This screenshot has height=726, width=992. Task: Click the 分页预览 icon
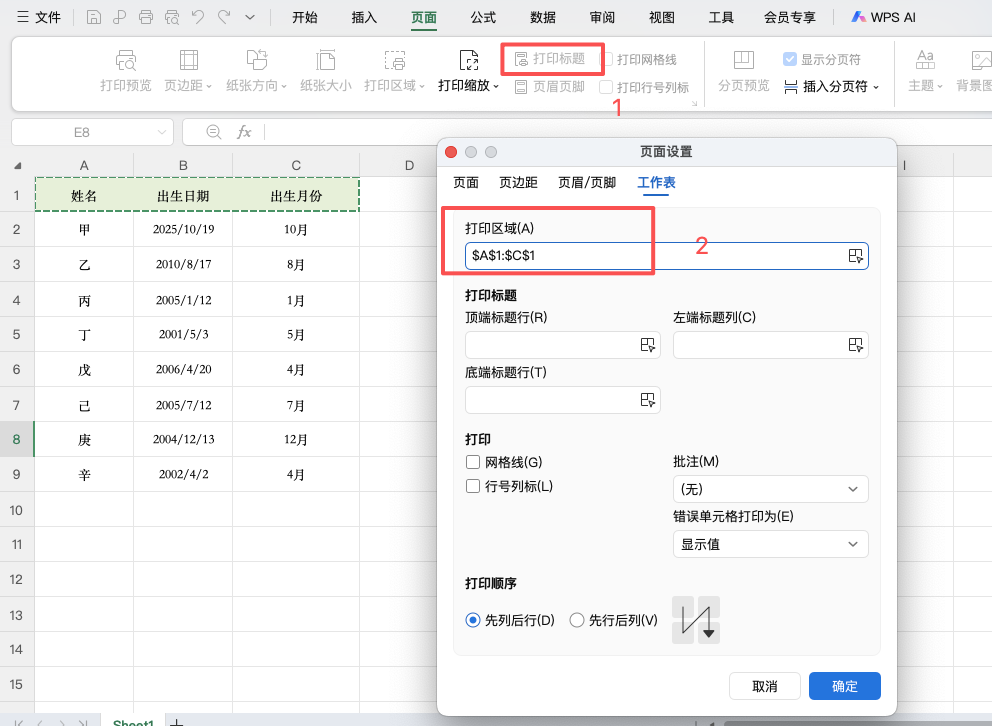point(743,61)
